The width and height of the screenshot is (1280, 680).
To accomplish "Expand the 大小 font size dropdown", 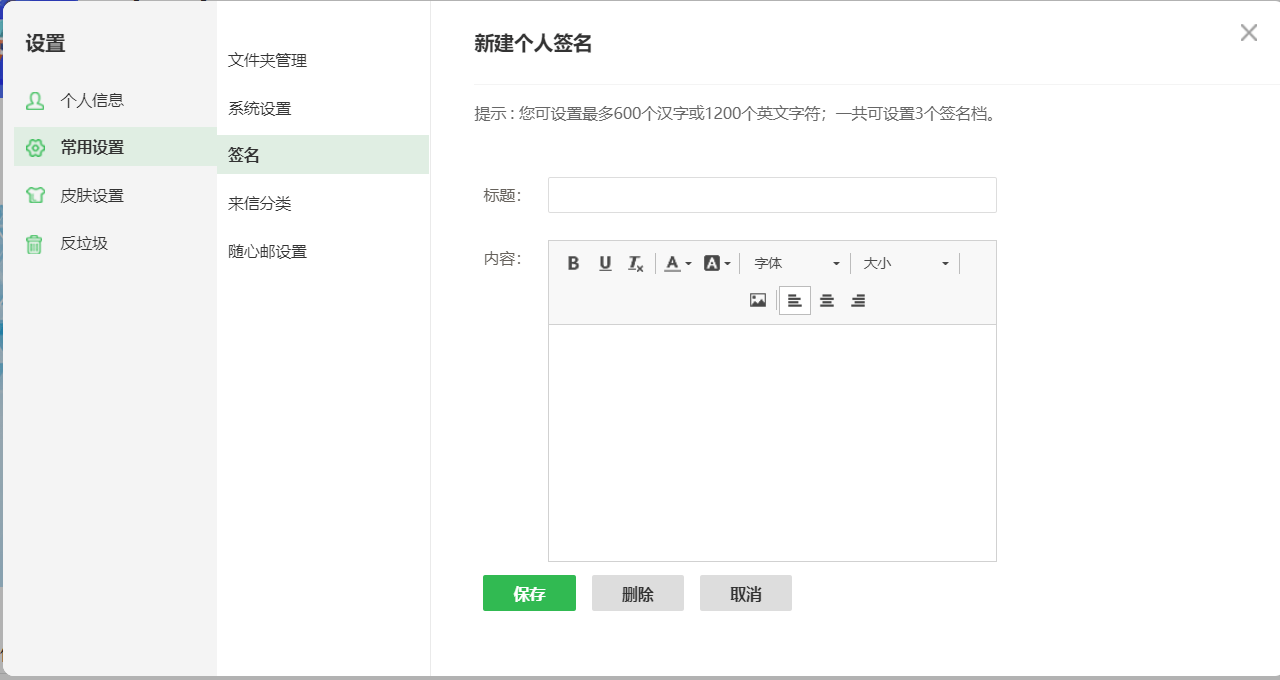I will click(x=905, y=263).
